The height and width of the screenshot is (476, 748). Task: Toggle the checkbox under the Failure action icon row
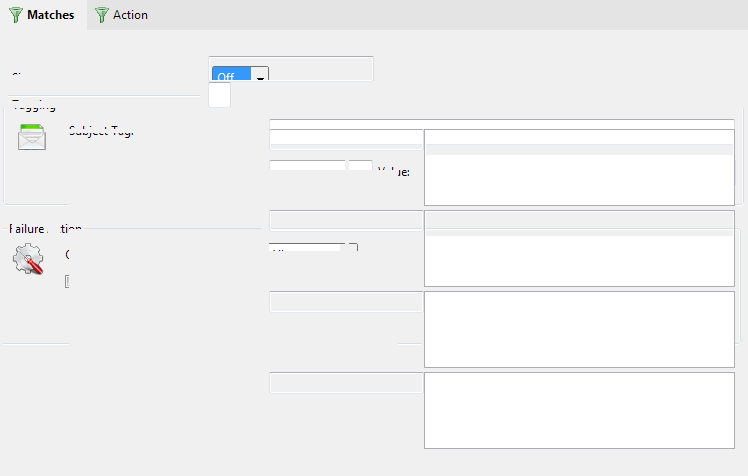click(x=67, y=282)
